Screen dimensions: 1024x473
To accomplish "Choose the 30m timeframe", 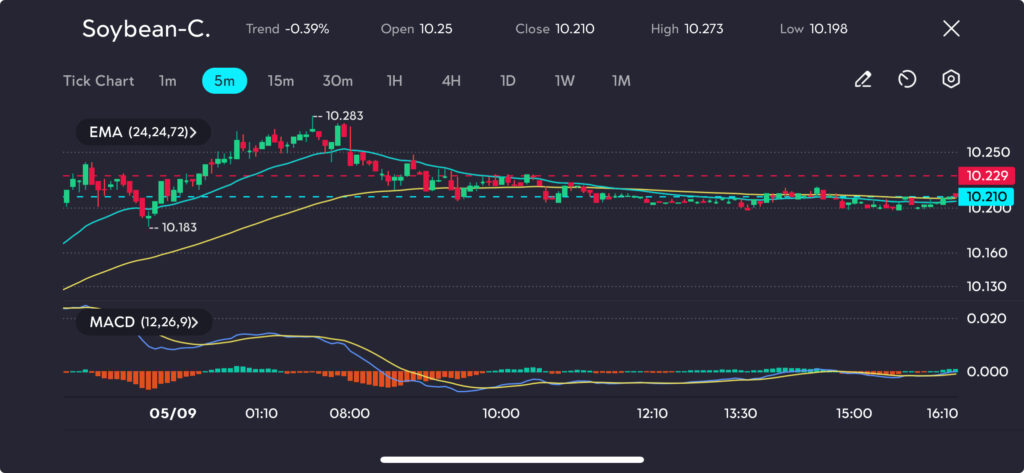I will coord(337,81).
